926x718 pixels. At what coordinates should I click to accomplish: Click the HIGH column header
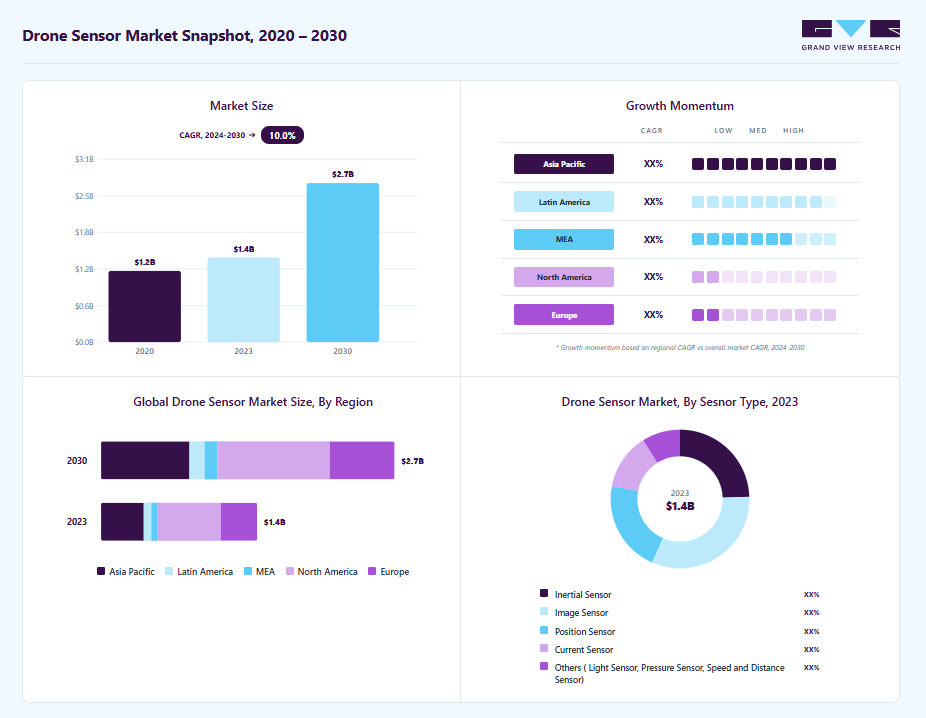(793, 130)
